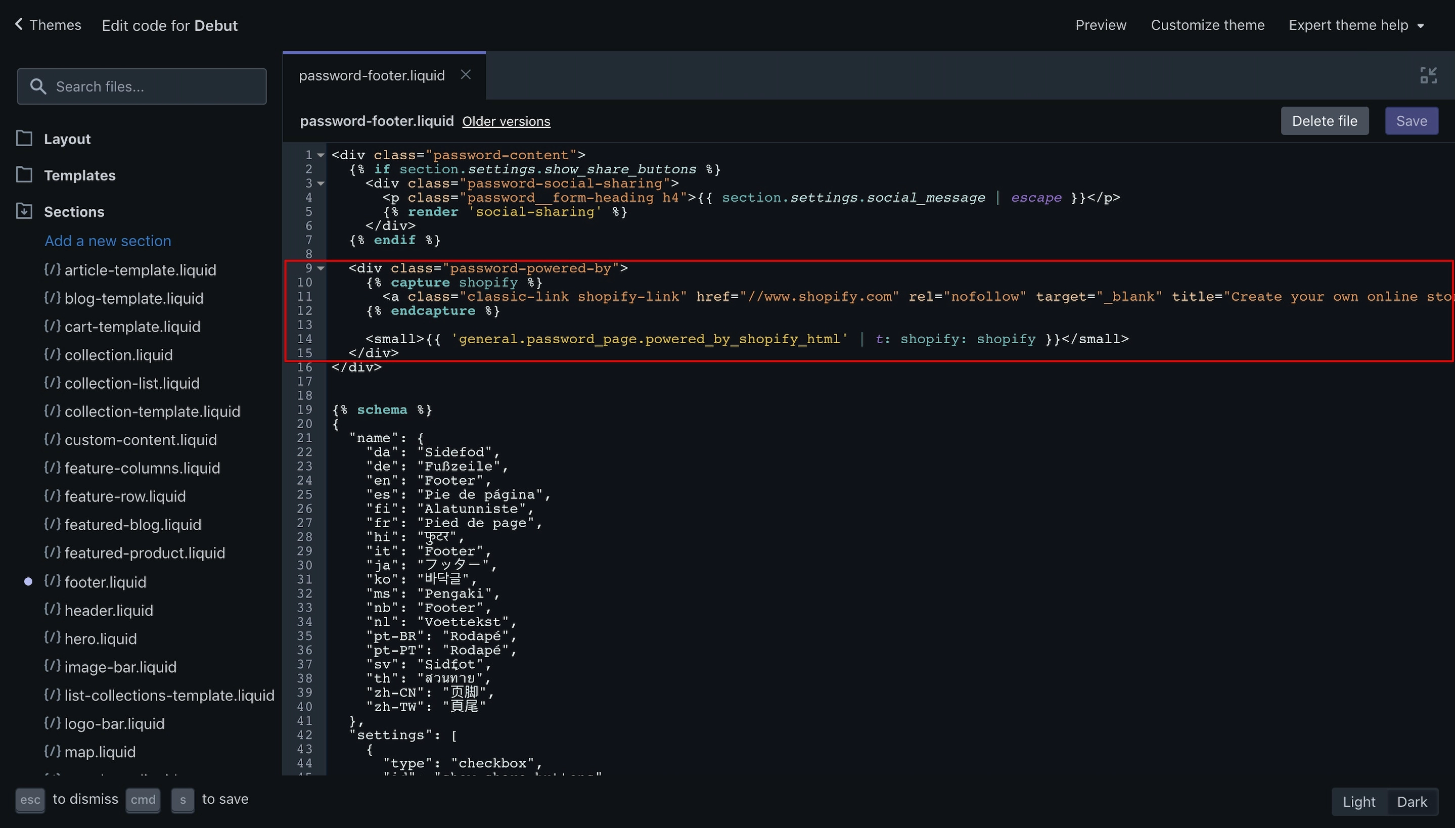Click the Layout folder icon
Image resolution: width=1456 pixels, height=828 pixels.
tap(24, 138)
